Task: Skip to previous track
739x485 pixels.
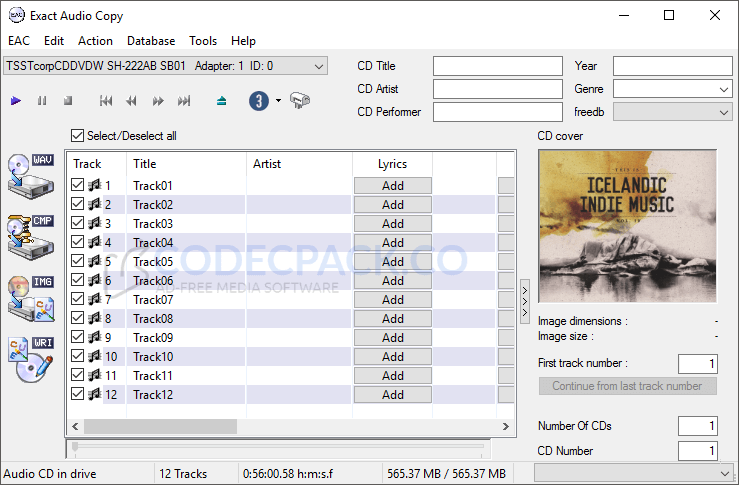Action: click(x=106, y=101)
